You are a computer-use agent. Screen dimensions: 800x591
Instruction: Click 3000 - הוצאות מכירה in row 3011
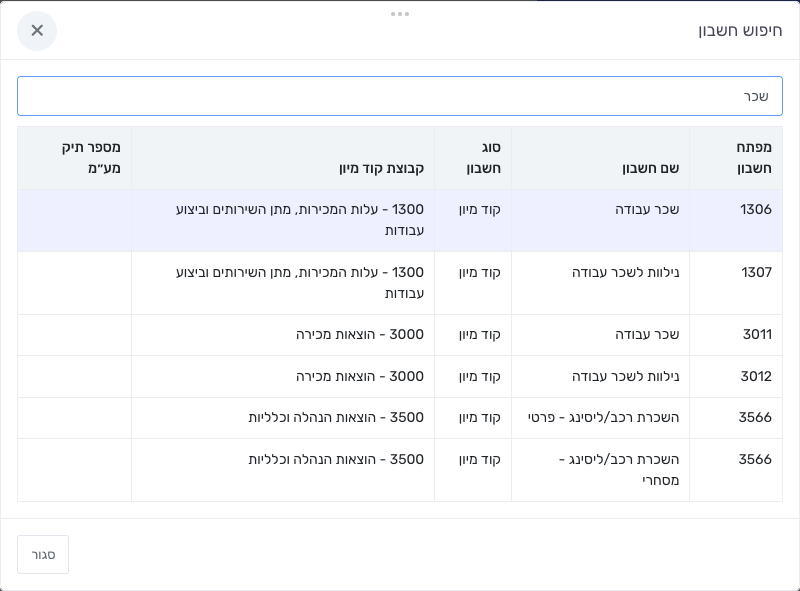click(360, 334)
